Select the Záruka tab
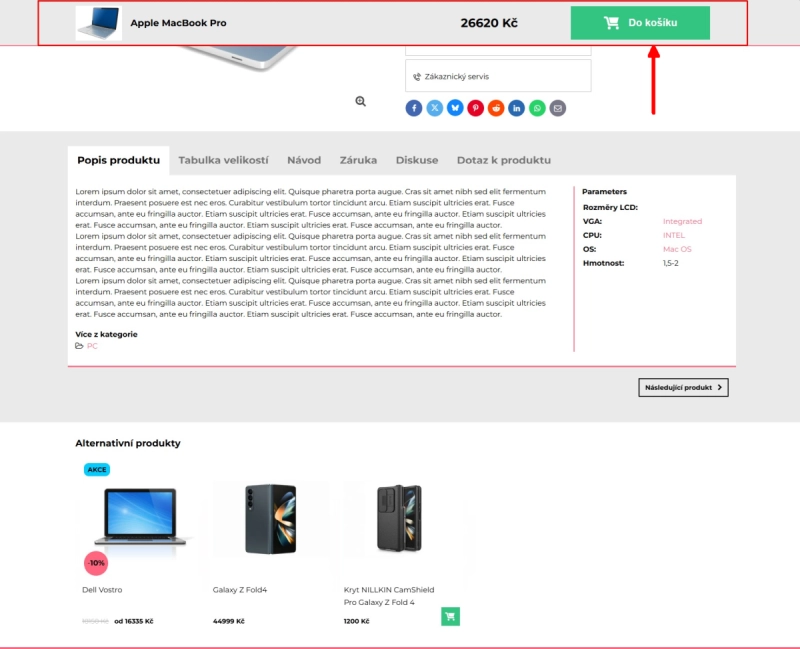Image resolution: width=800 pixels, height=649 pixels. coord(358,160)
